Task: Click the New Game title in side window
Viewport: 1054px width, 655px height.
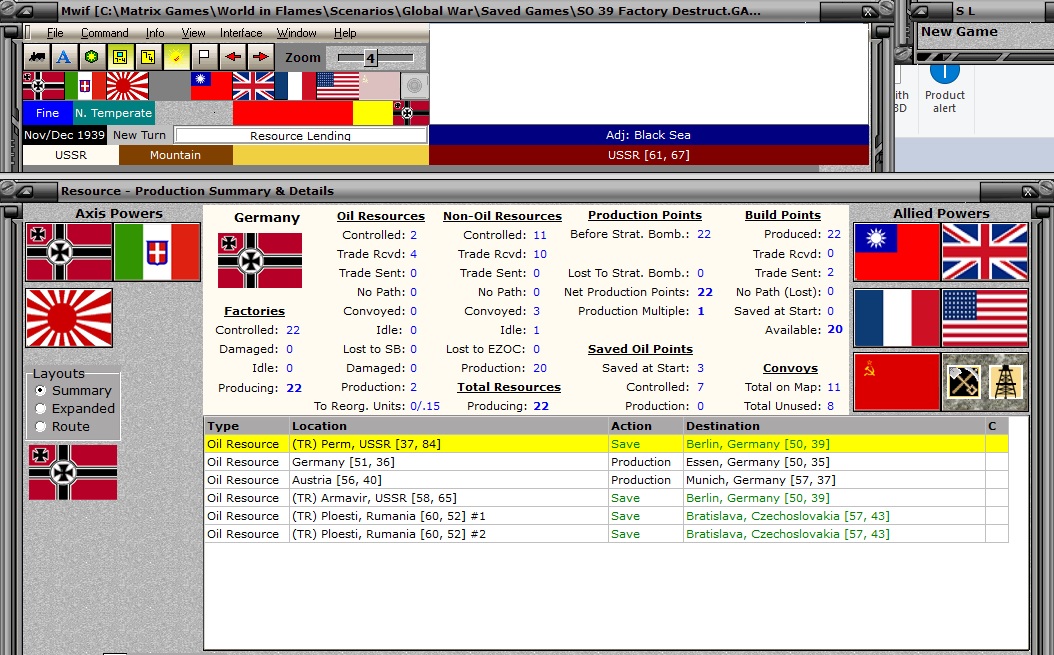Action: click(x=959, y=32)
